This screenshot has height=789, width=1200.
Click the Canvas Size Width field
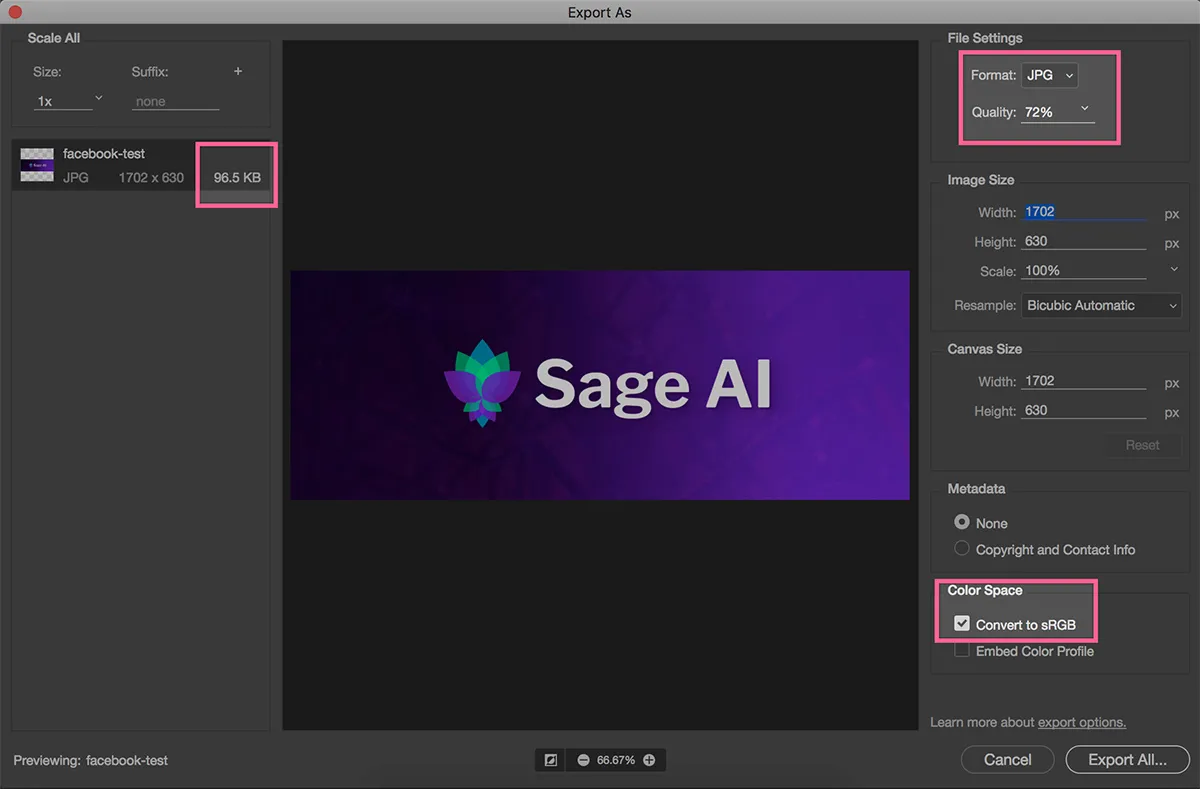click(x=1084, y=381)
